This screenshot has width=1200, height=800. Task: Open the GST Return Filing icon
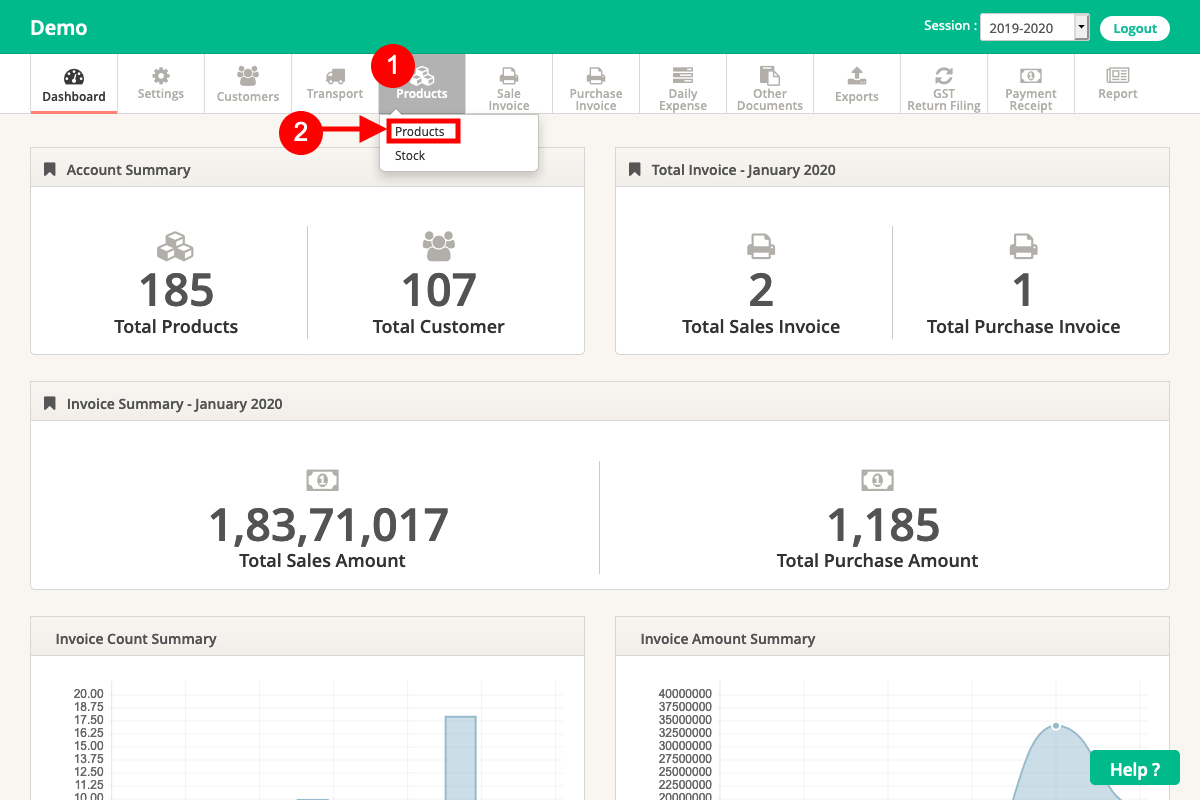(x=944, y=75)
